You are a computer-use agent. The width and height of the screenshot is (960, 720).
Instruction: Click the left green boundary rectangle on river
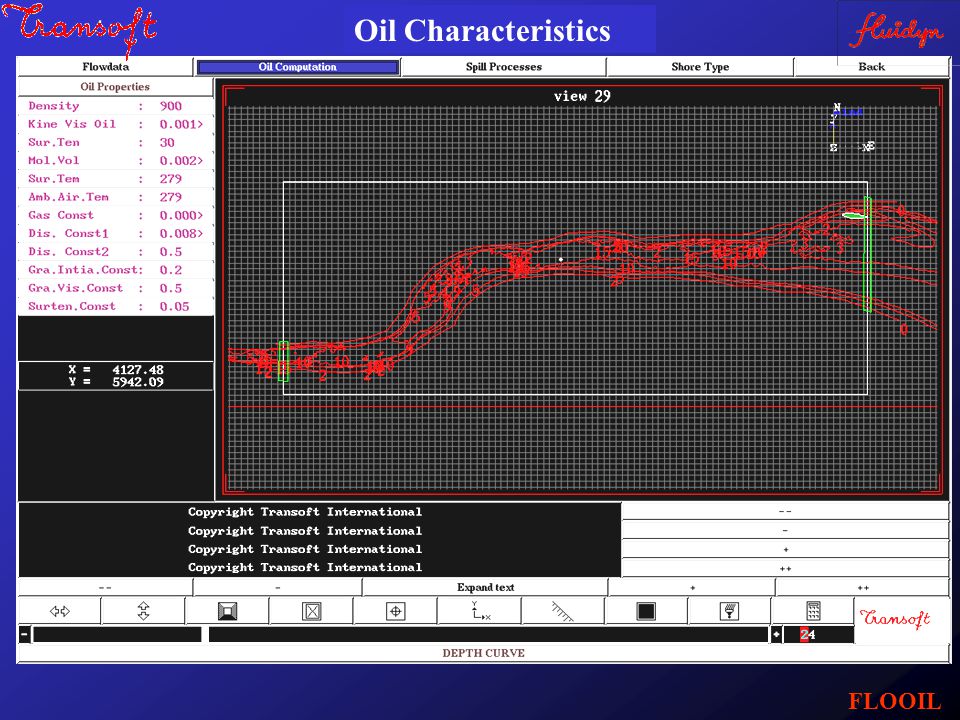point(283,361)
